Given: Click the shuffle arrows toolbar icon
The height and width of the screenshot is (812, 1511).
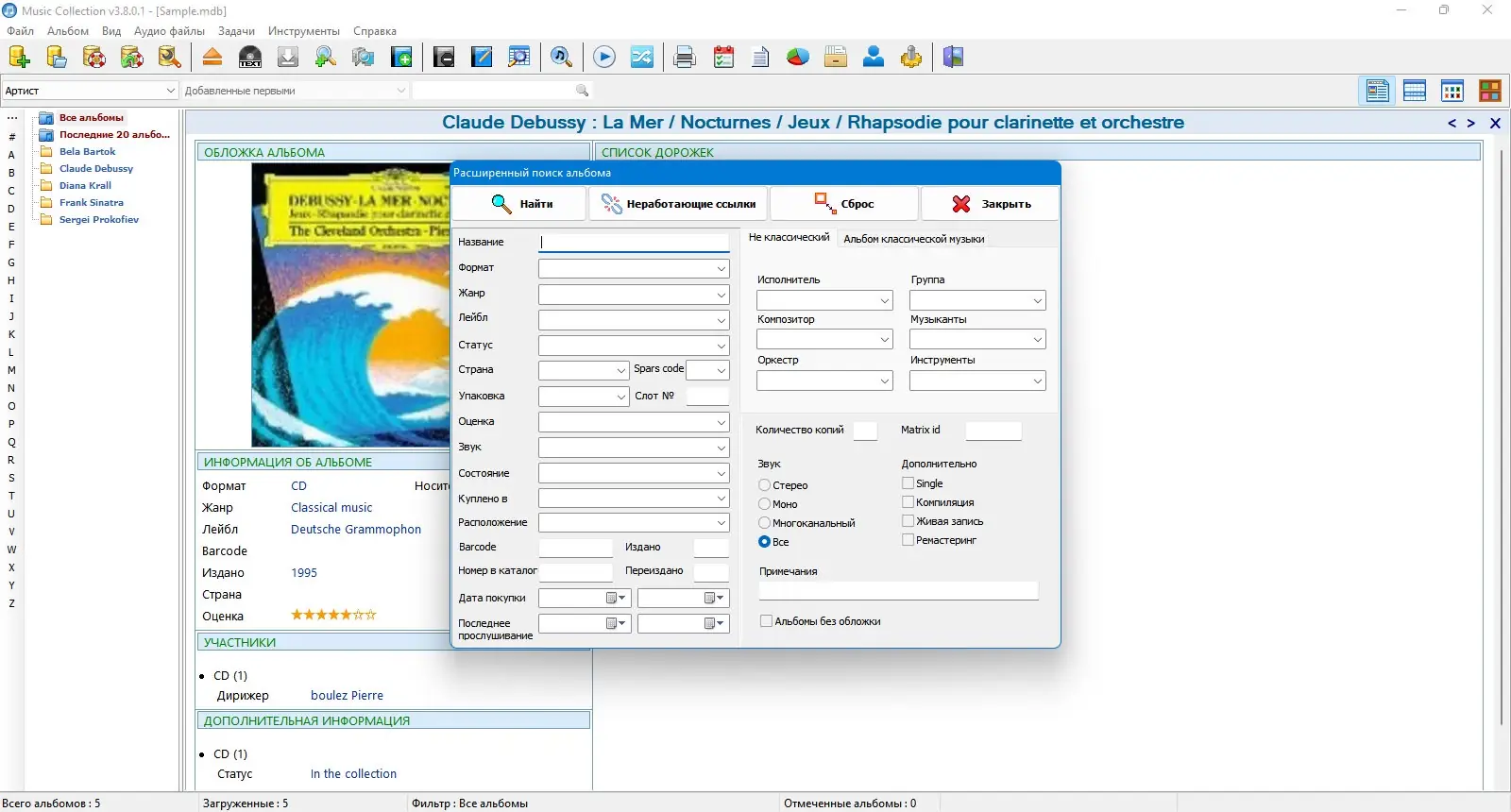Looking at the screenshot, I should [x=642, y=58].
